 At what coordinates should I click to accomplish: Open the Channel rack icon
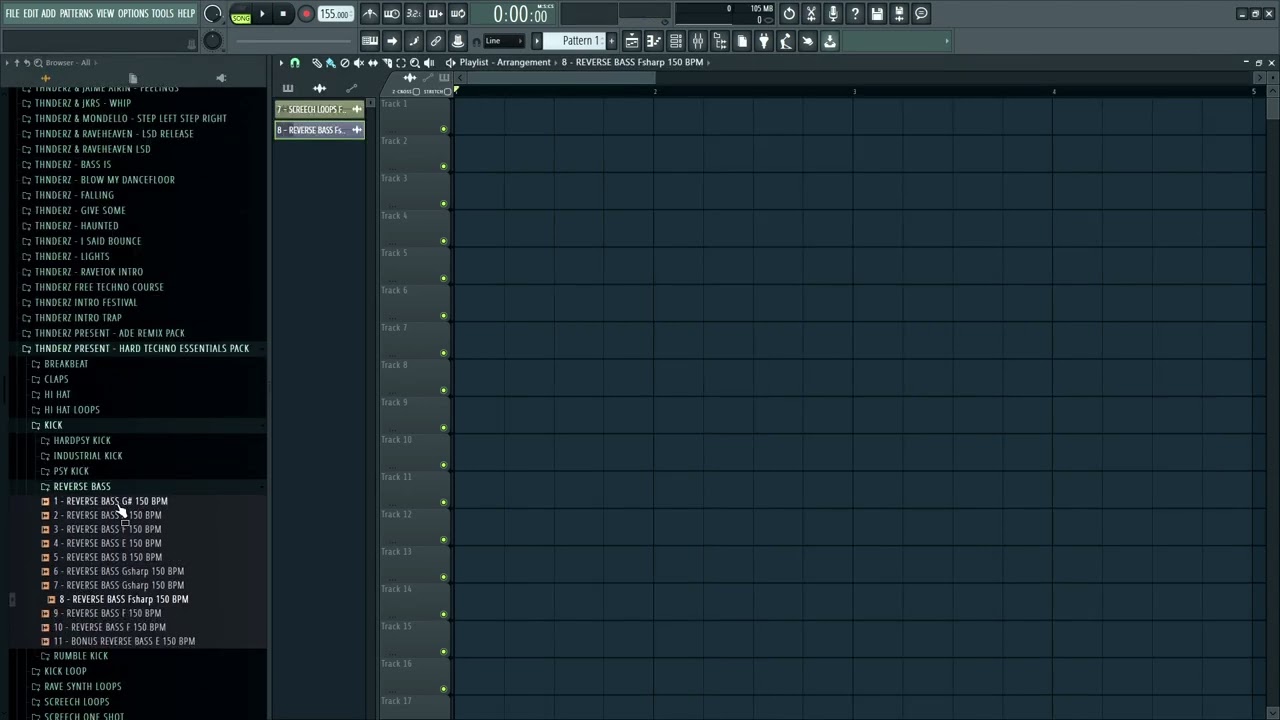coord(676,41)
